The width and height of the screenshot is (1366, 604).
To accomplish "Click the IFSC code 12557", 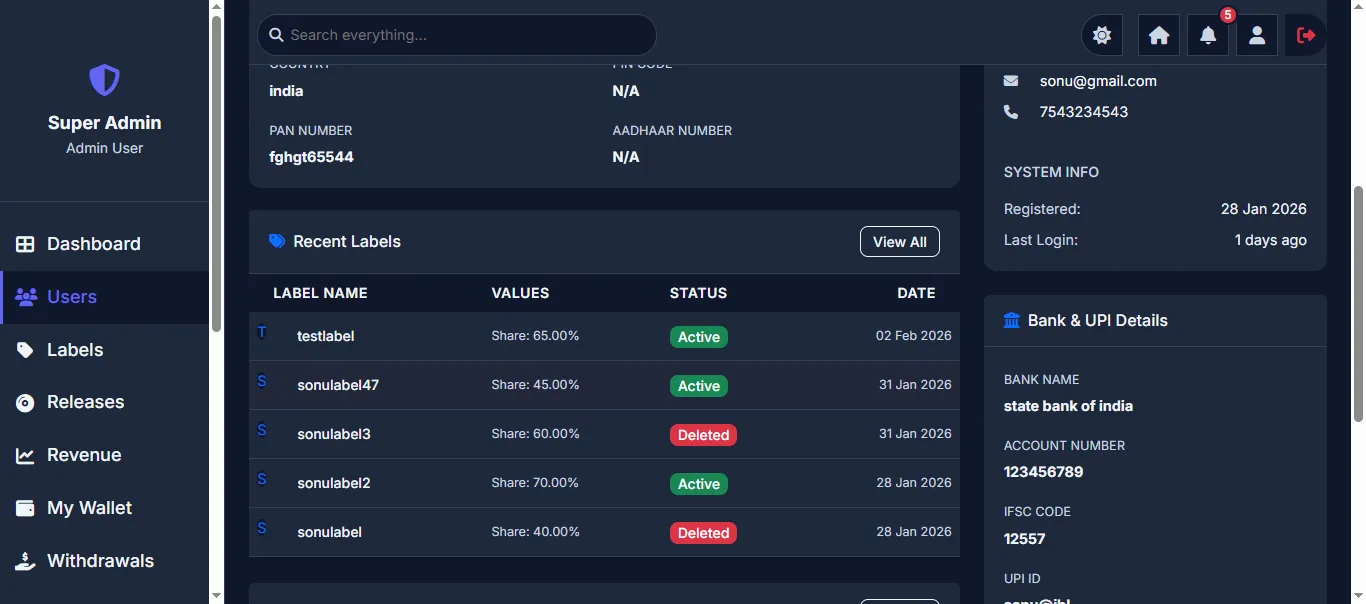I will coord(1025,539).
